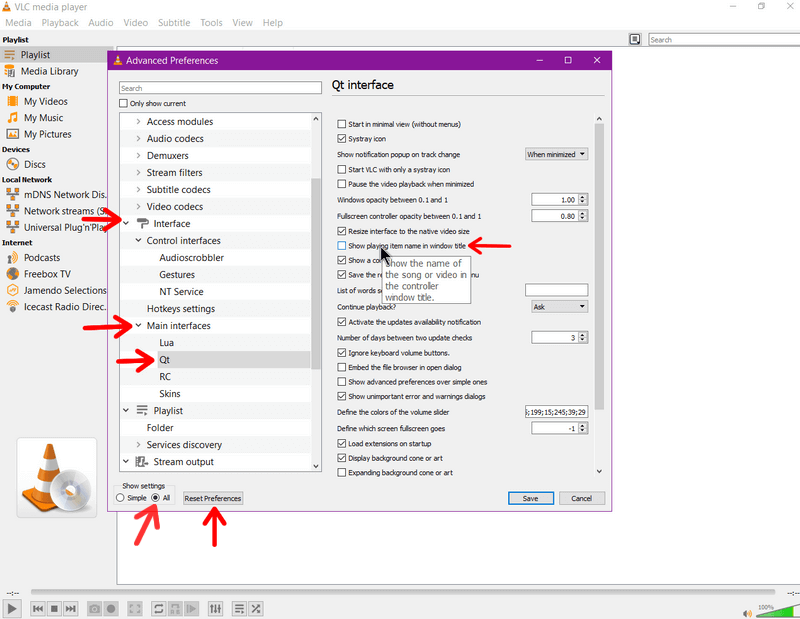Select Playlist item in the sidebar
Viewport: 800px width, 619px height.
35,55
